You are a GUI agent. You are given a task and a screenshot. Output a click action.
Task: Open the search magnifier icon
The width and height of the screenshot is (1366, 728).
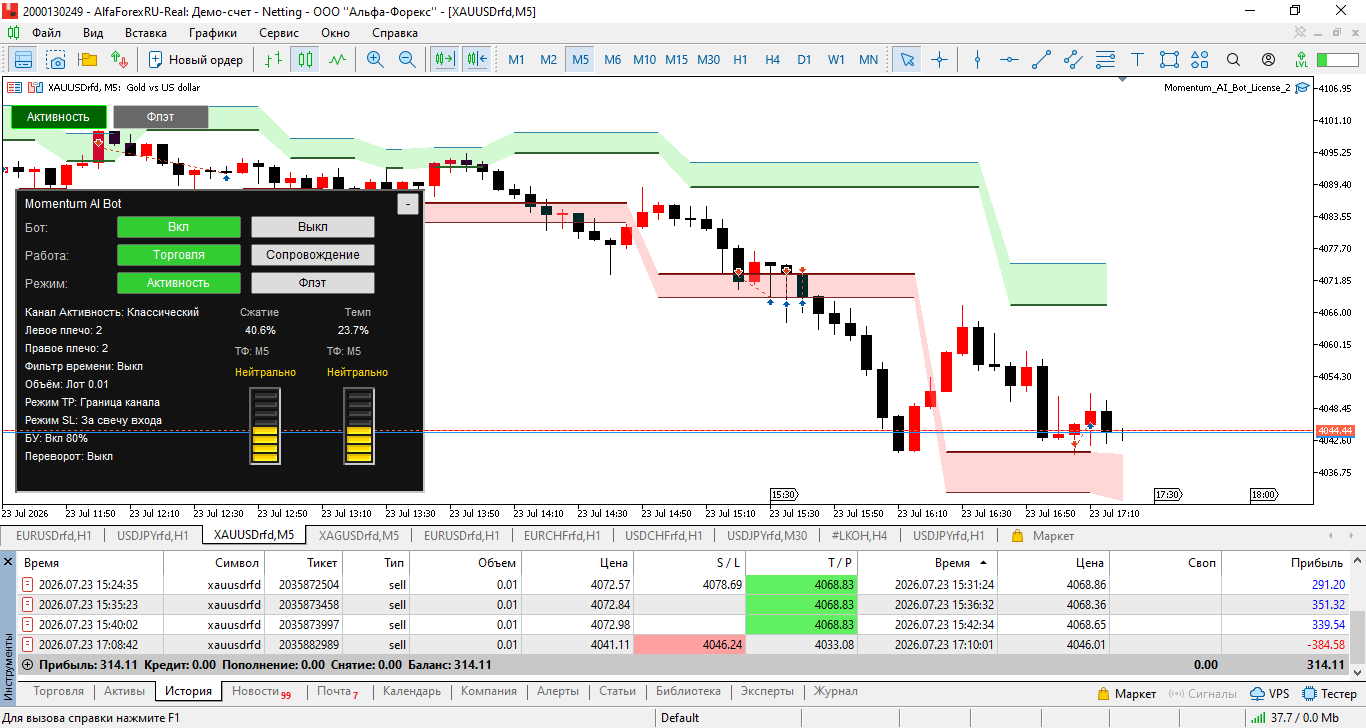coord(1233,60)
